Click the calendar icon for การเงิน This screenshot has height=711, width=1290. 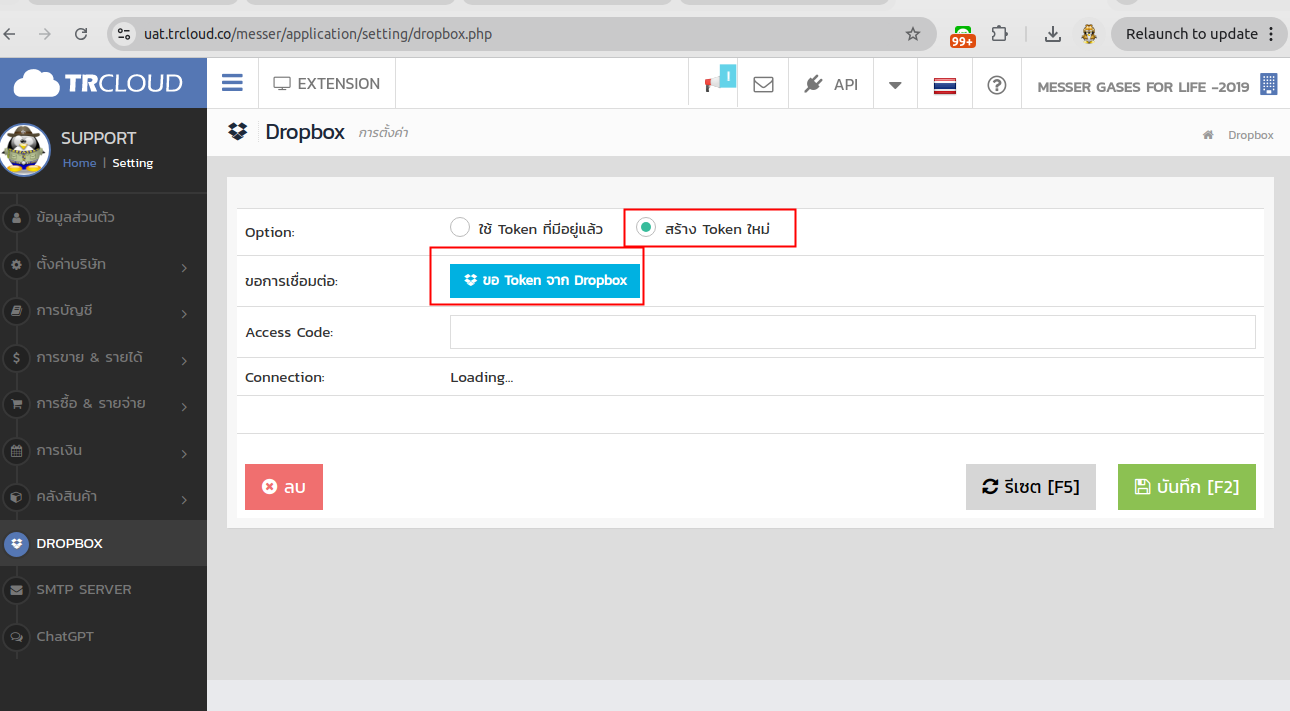16,451
